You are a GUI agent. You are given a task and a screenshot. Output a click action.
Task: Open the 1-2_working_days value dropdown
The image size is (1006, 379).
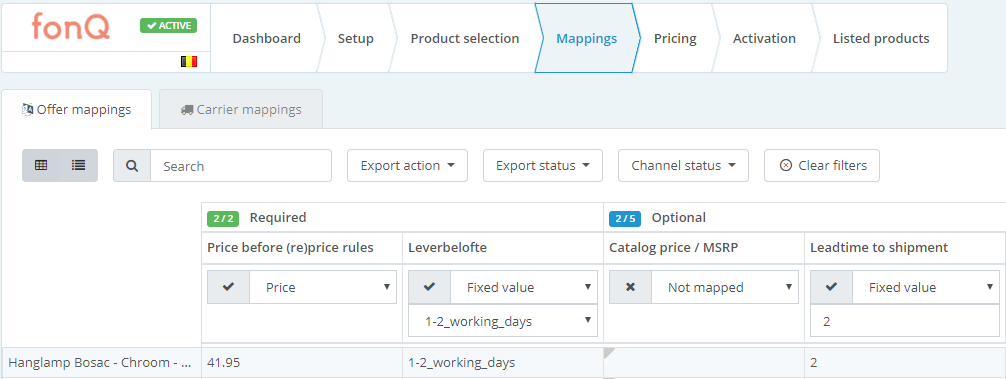coord(503,321)
